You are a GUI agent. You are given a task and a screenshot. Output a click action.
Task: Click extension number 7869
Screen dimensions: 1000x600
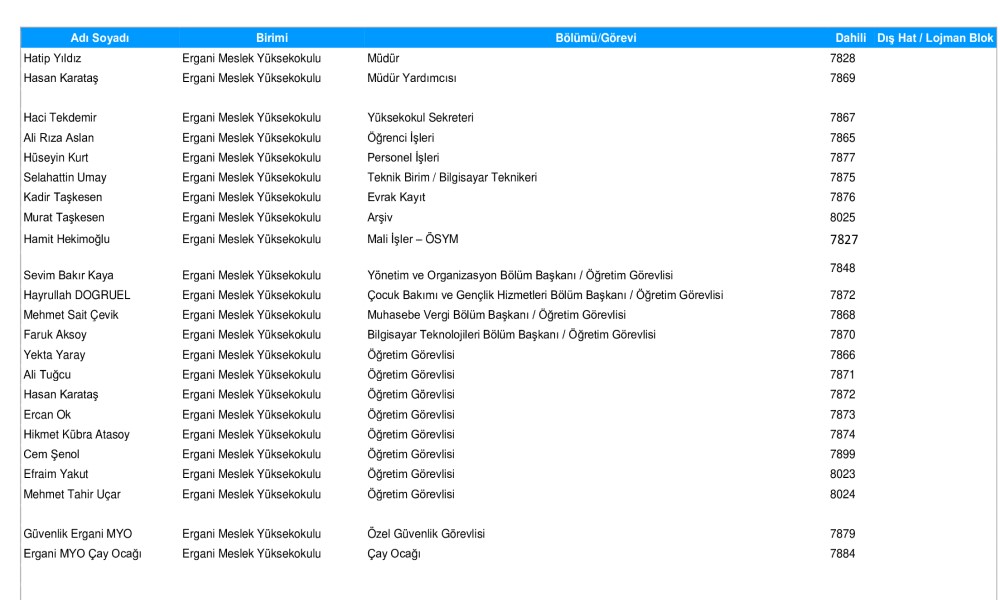coord(842,78)
